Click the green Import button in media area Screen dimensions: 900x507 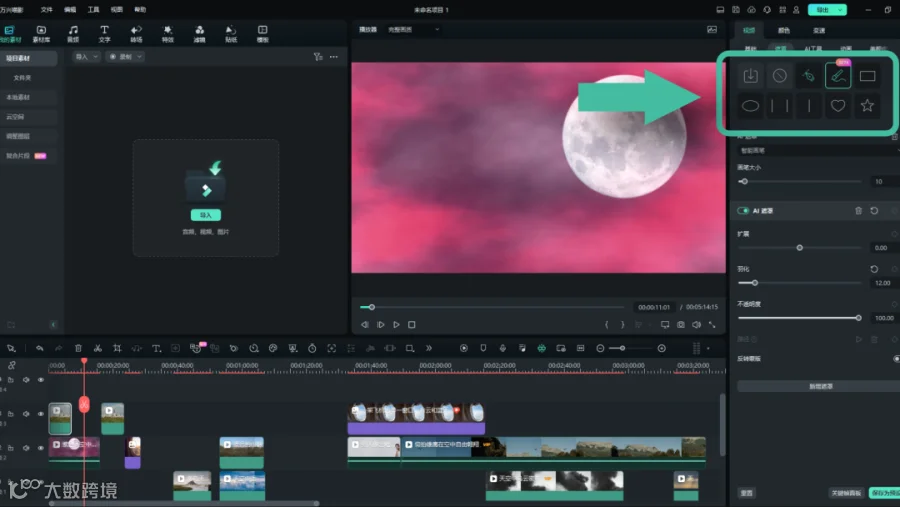(205, 215)
